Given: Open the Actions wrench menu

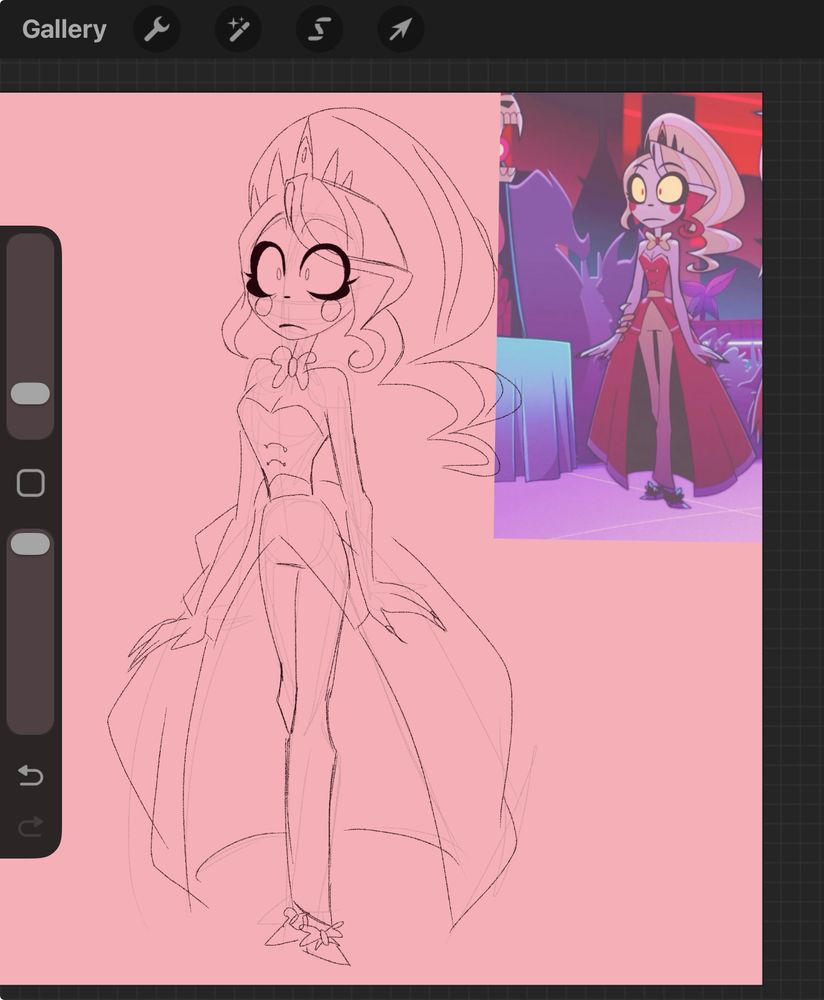Looking at the screenshot, I should pos(156,29).
